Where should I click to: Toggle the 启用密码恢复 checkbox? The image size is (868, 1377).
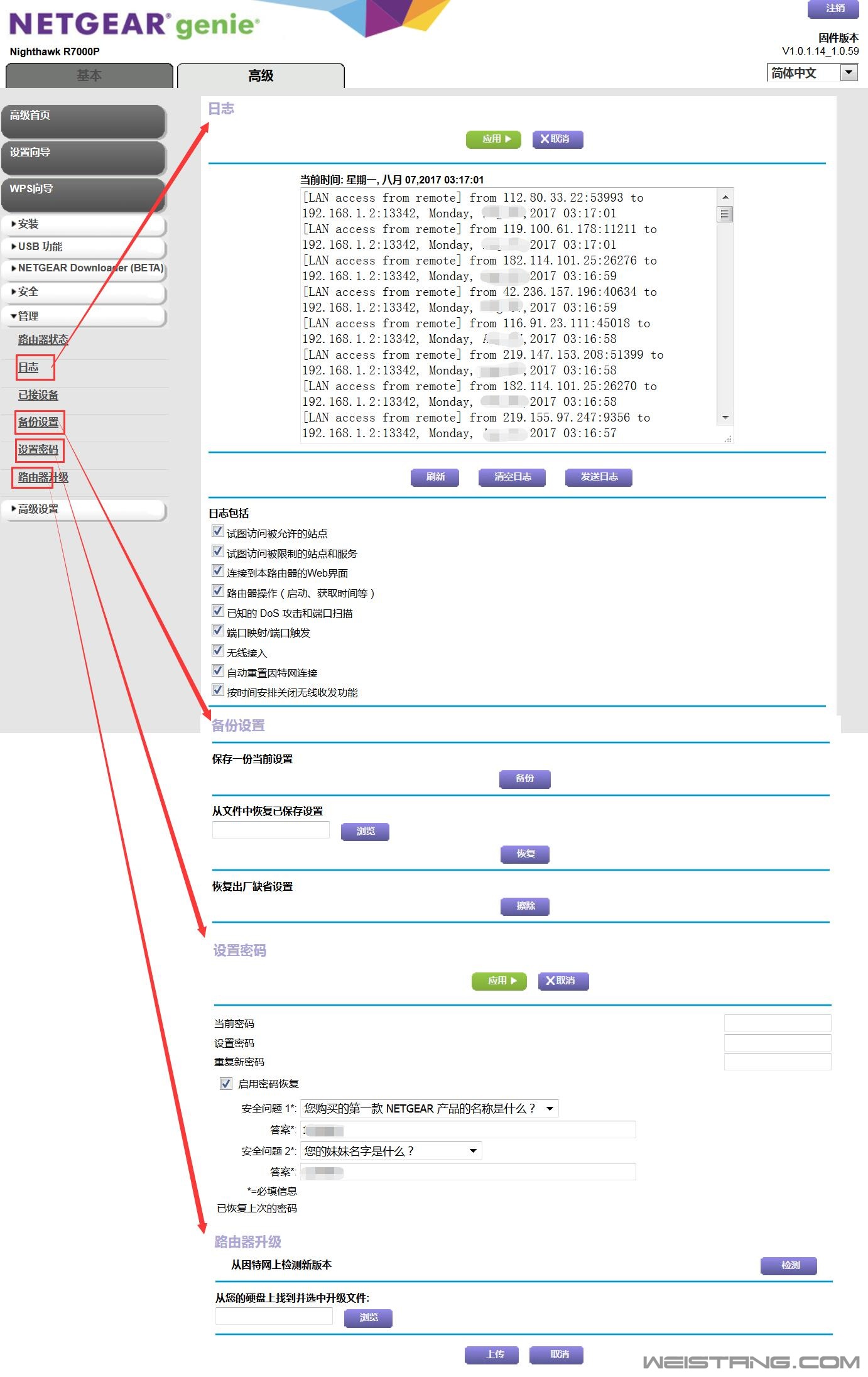click(x=226, y=1084)
